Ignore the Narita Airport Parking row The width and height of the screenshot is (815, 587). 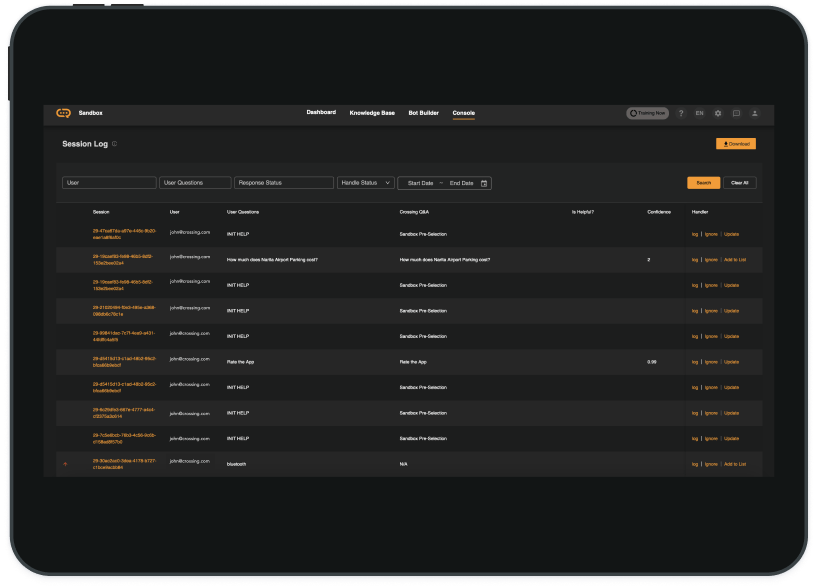(x=711, y=260)
